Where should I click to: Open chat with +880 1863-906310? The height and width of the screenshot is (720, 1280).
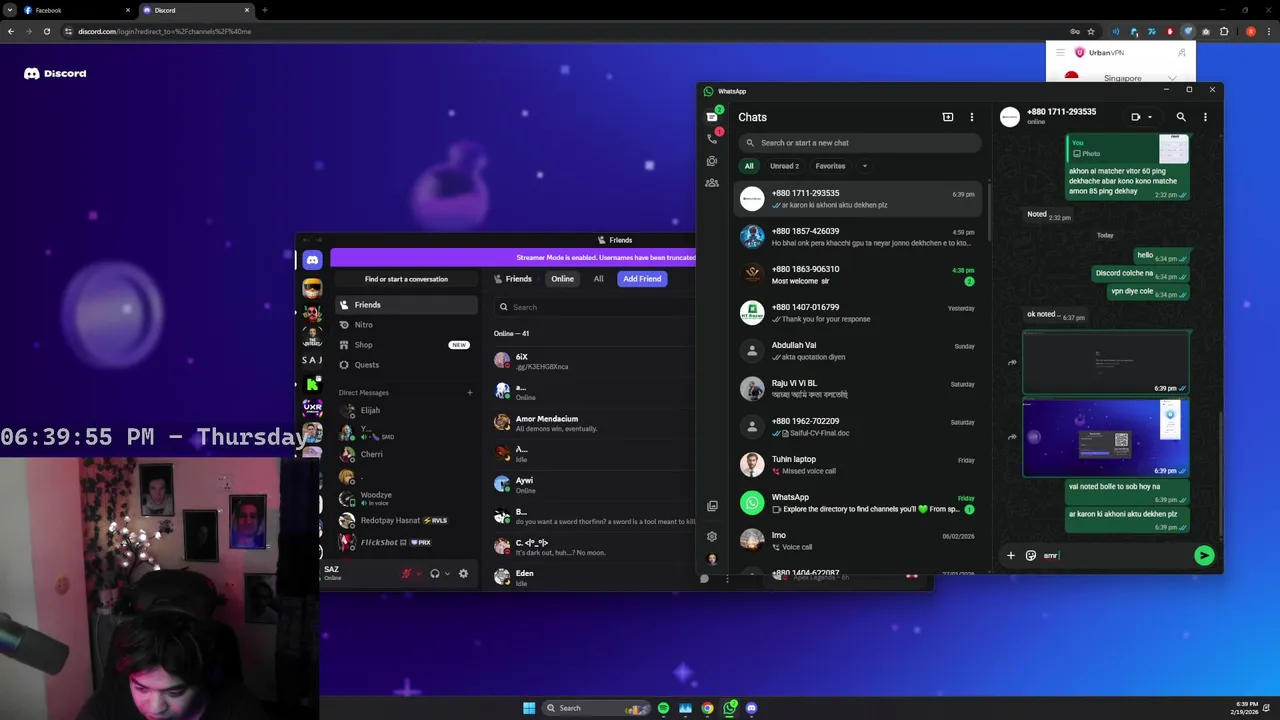tap(858, 275)
